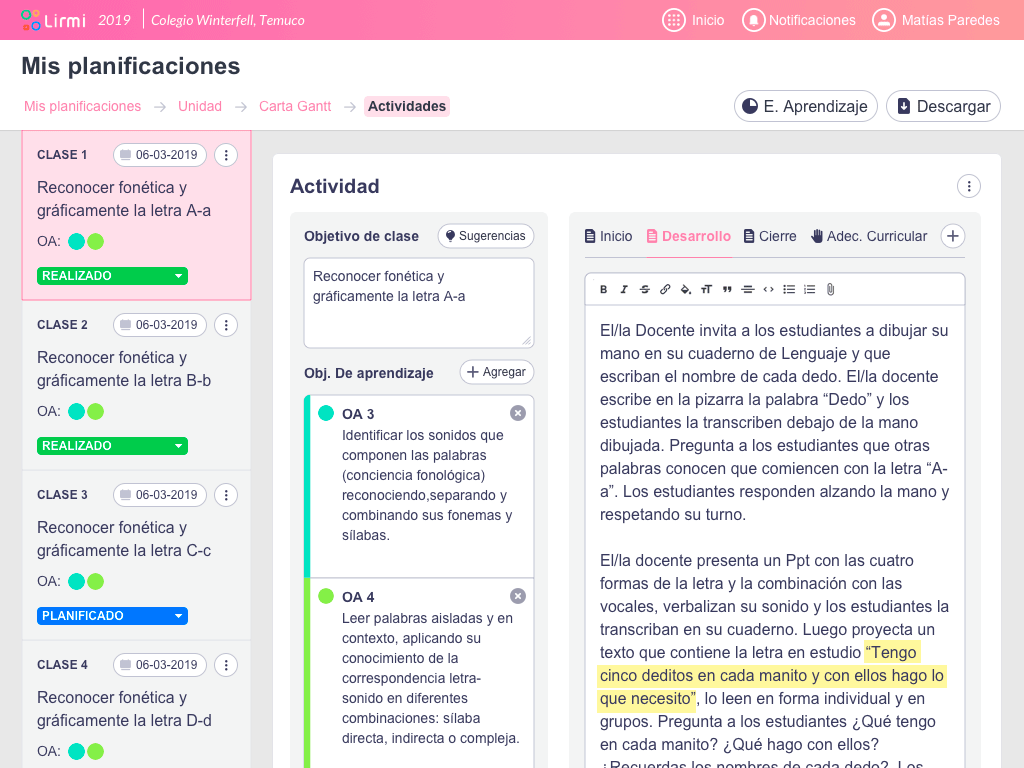Select the Actividades breadcrumb

point(407,106)
